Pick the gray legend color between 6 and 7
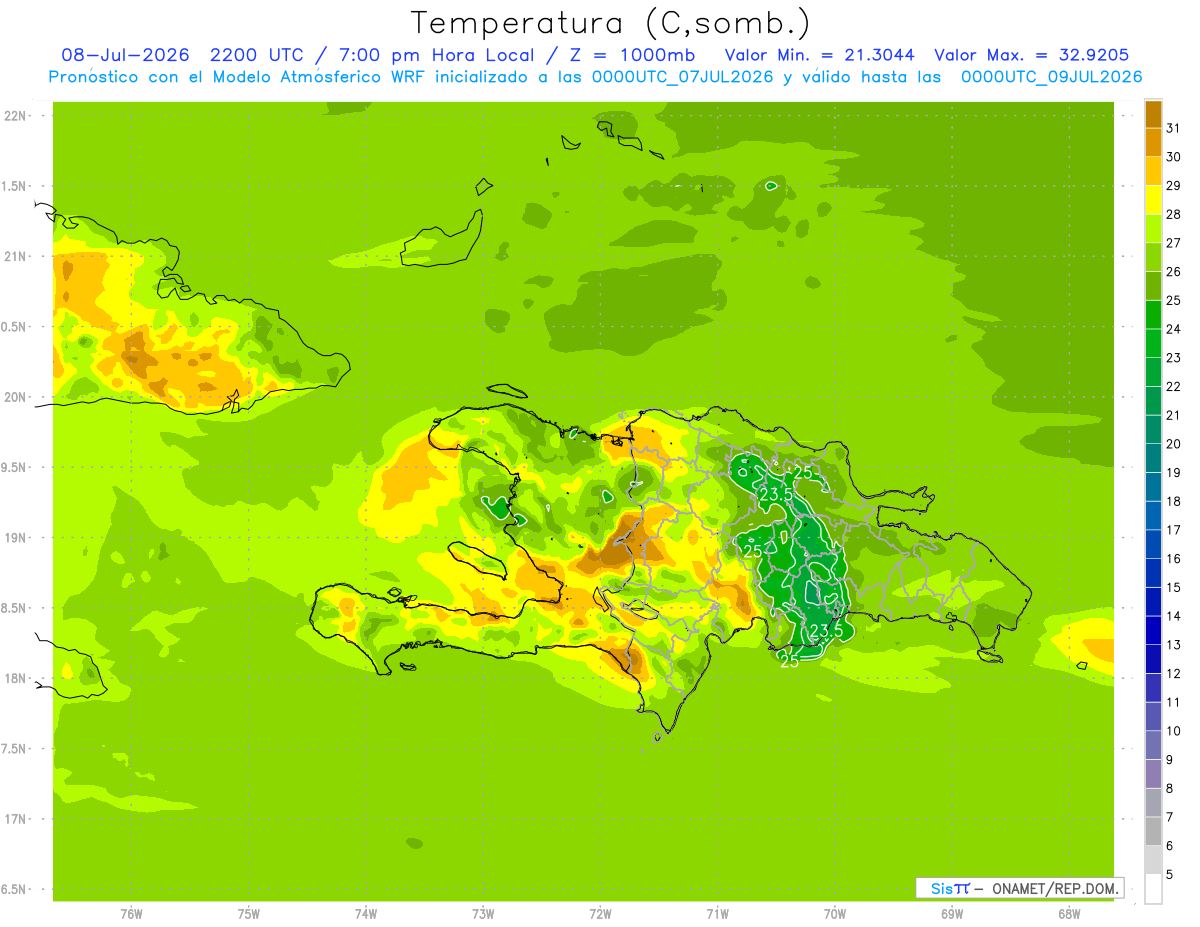Image resolution: width=1200 pixels, height=927 pixels. 1153,832
